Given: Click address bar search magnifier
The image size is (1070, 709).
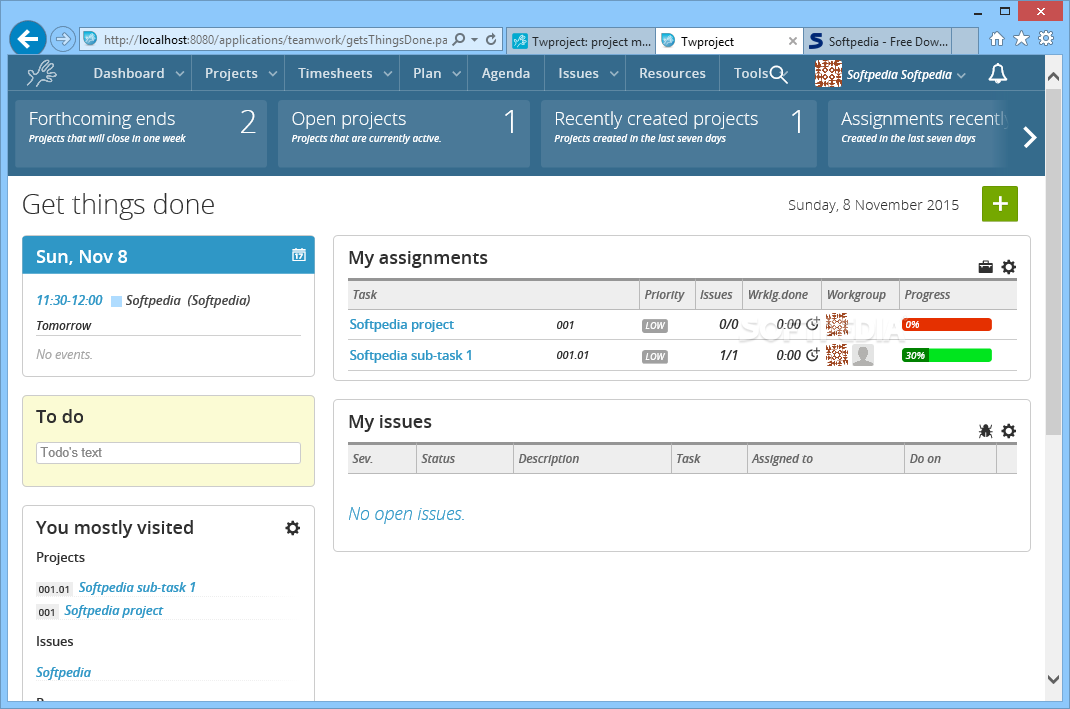Looking at the screenshot, I should (x=459, y=39).
